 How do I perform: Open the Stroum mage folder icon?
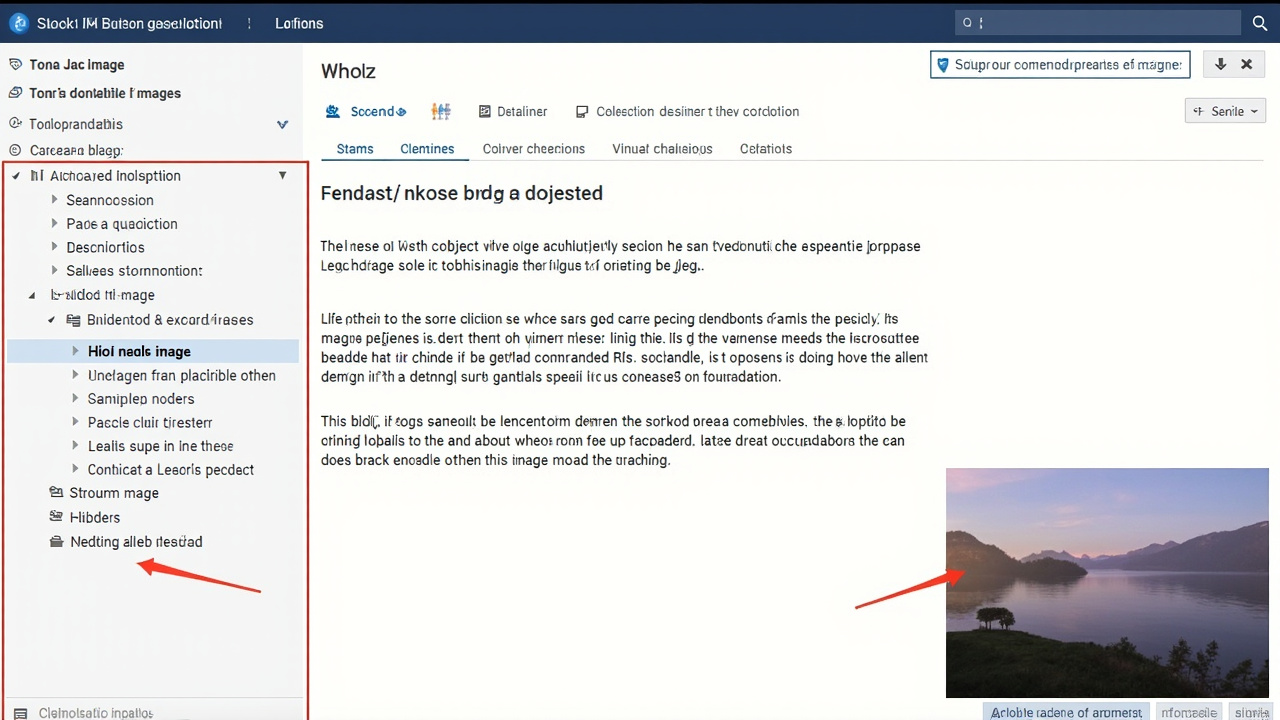pos(56,493)
